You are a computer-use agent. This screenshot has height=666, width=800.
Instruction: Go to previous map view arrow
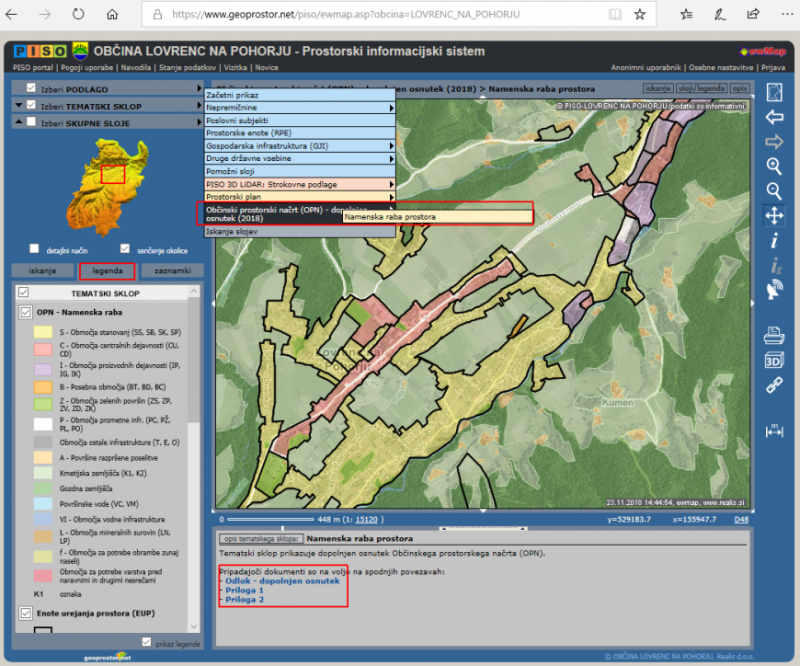click(x=774, y=117)
